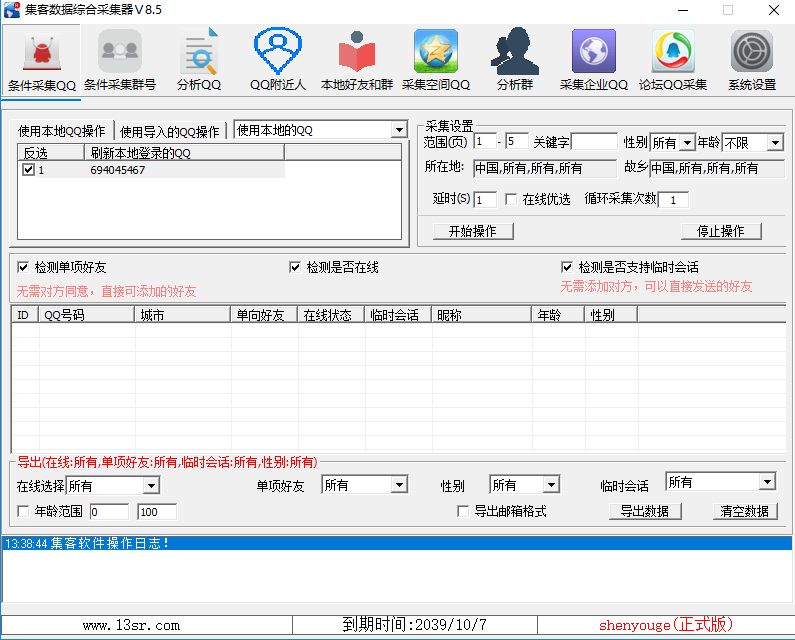The height and width of the screenshot is (640, 795).
Task: Click 到期时间 status text
Action: (x=414, y=624)
